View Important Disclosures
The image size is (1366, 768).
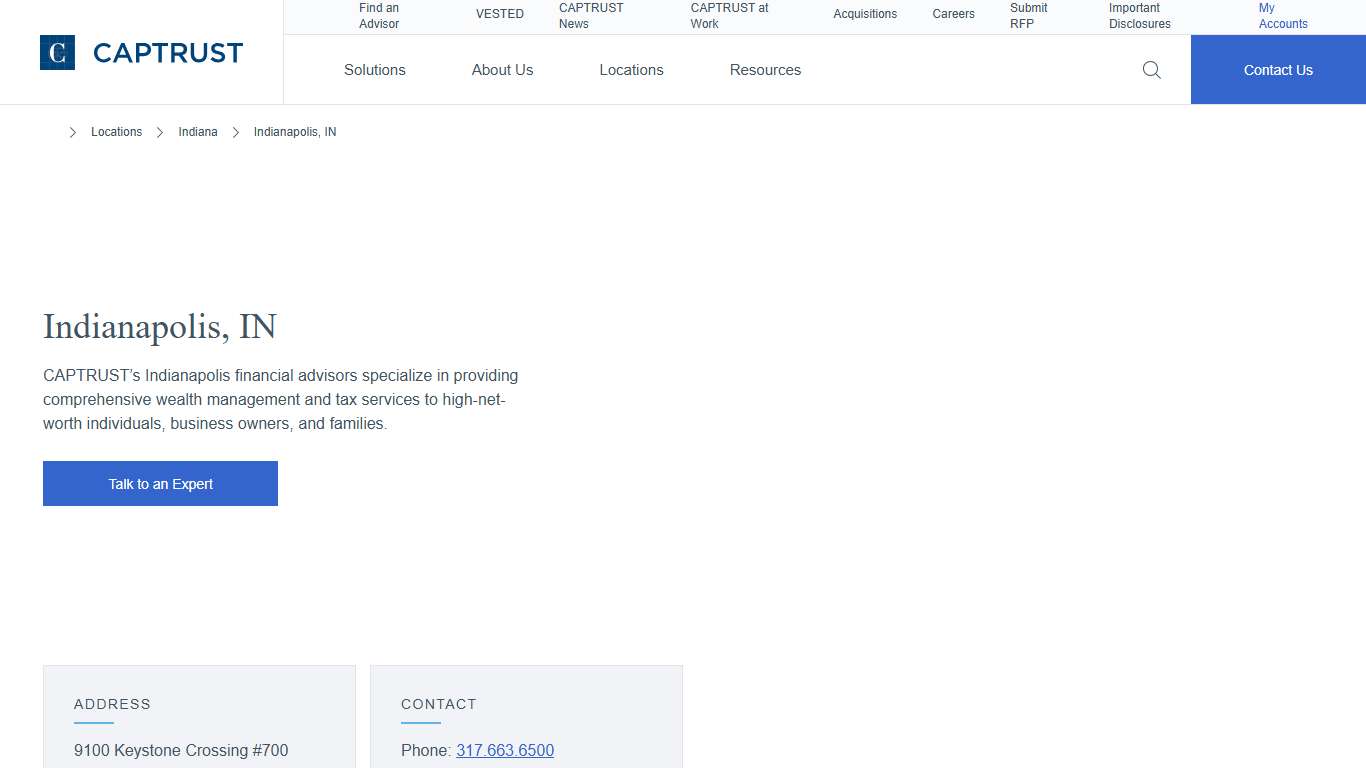[1139, 16]
